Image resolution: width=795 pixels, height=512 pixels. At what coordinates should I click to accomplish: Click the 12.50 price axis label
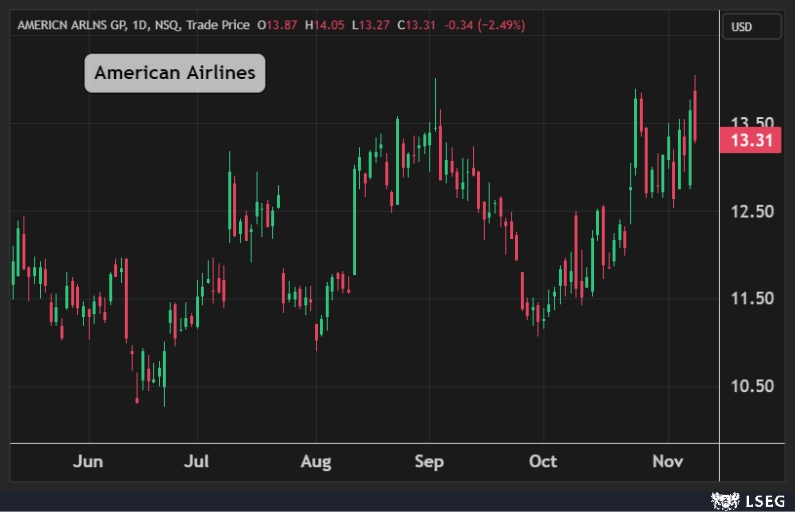coord(750,211)
